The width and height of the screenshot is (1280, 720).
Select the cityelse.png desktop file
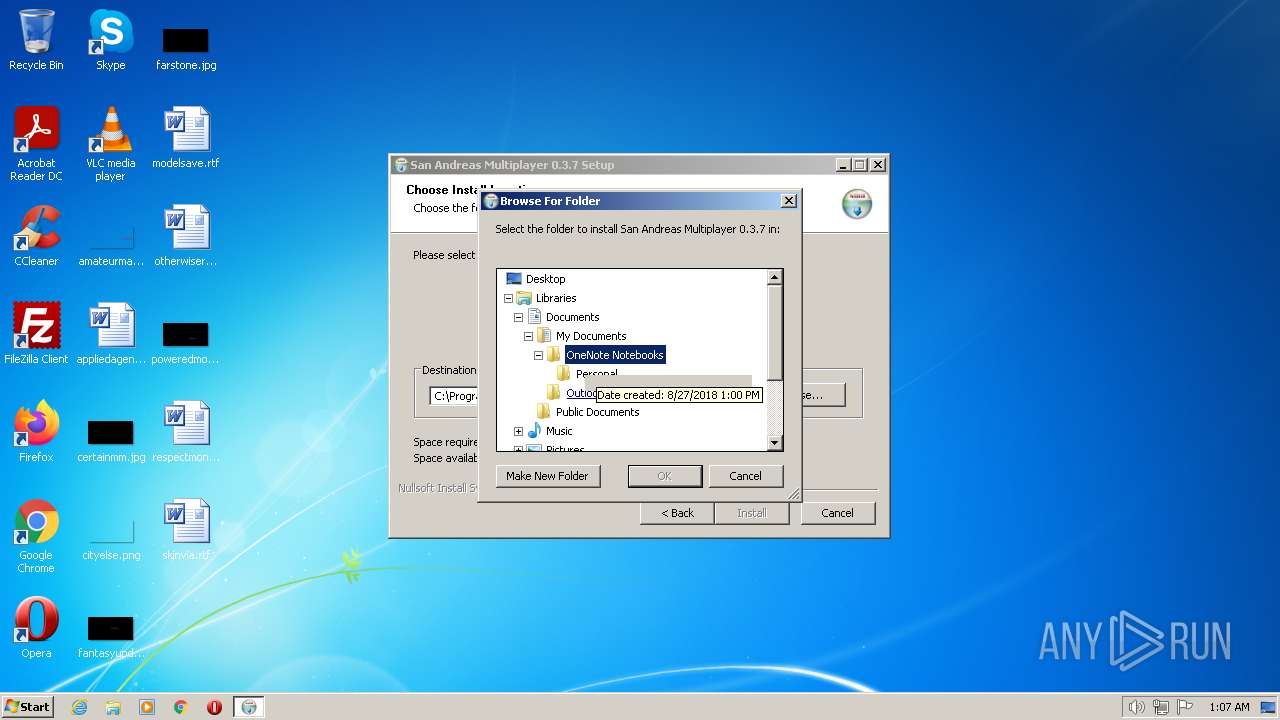click(x=111, y=538)
